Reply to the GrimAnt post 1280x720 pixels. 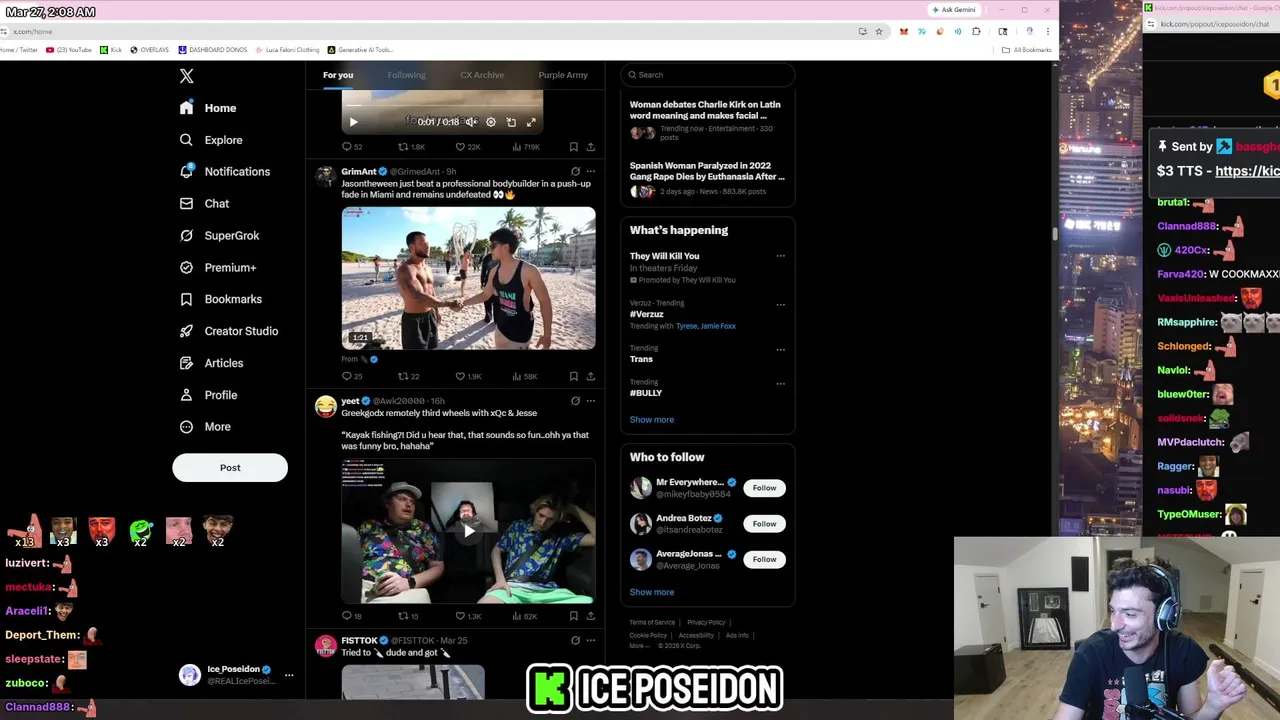pos(352,377)
